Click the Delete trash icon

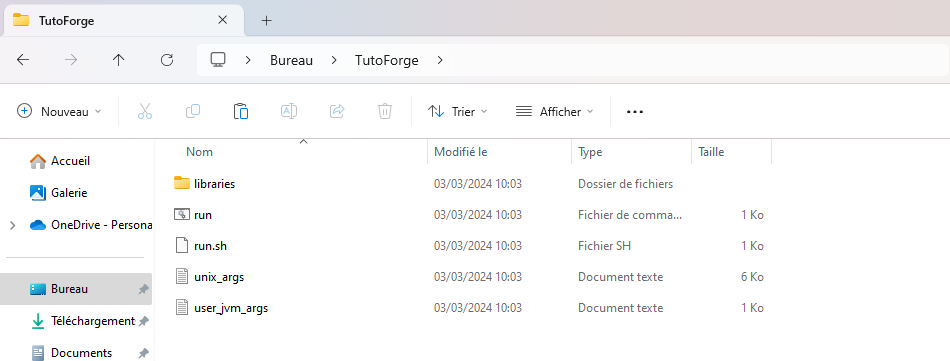385,111
